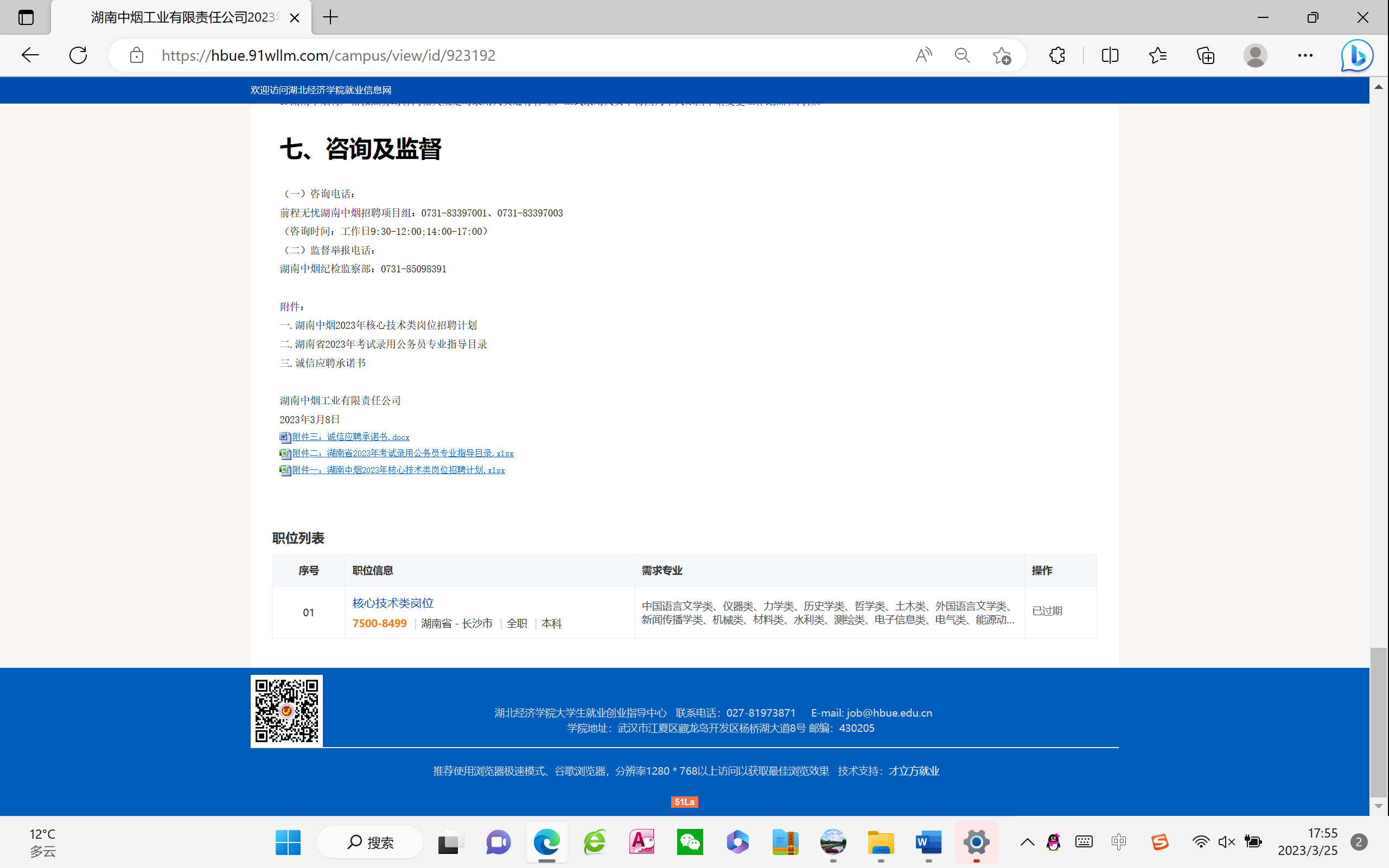Open the tab actions menu button
This screenshot has width=1389, height=868.
26,17
